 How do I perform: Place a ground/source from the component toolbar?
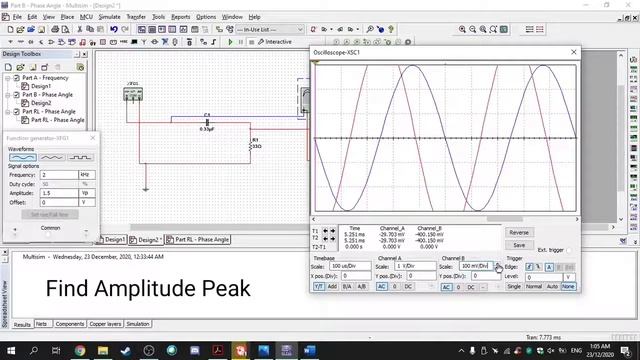[x=10, y=42]
